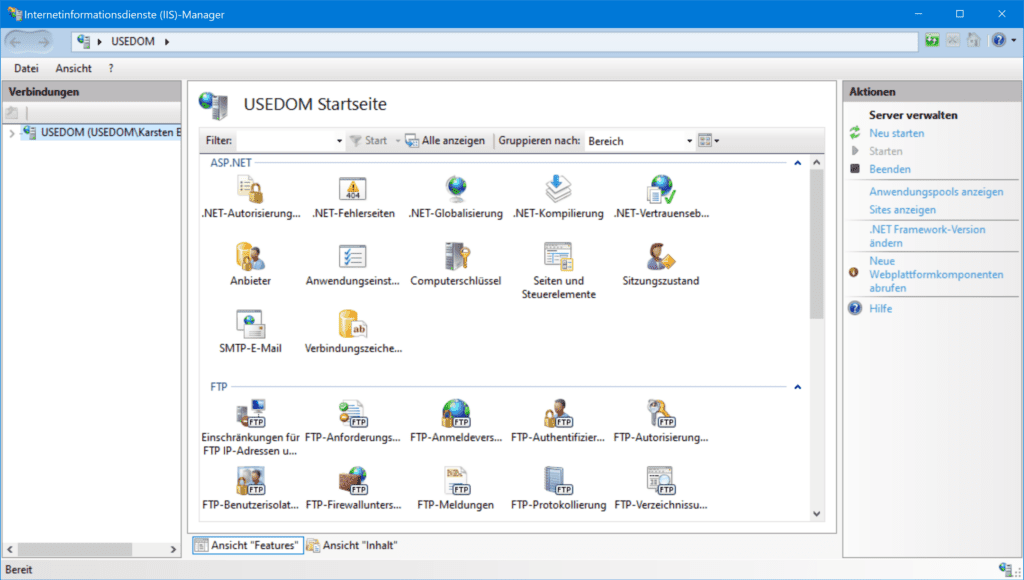The height and width of the screenshot is (580, 1024).
Task: Open the .NET-Globalisierung globe icon
Action: pos(456,189)
